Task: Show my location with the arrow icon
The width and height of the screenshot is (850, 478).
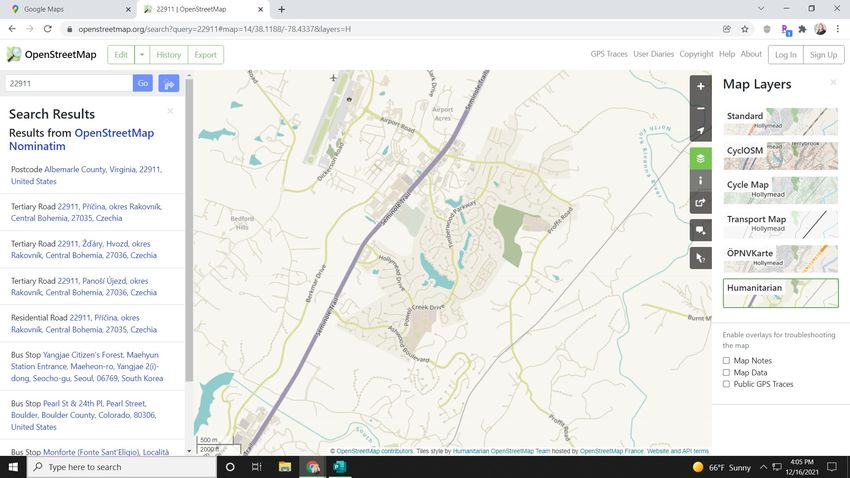Action: point(700,131)
